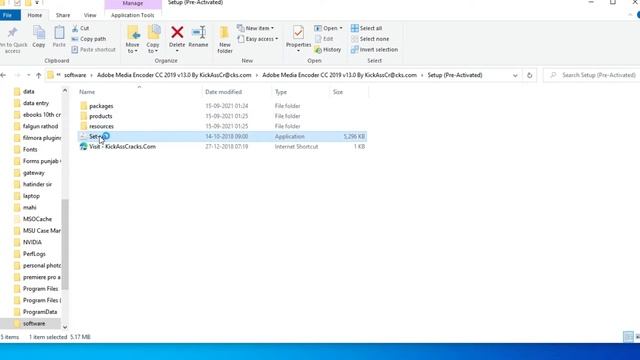Image resolution: width=640 pixels, height=360 pixels.
Task: Click Select none
Action: pos(370,39)
